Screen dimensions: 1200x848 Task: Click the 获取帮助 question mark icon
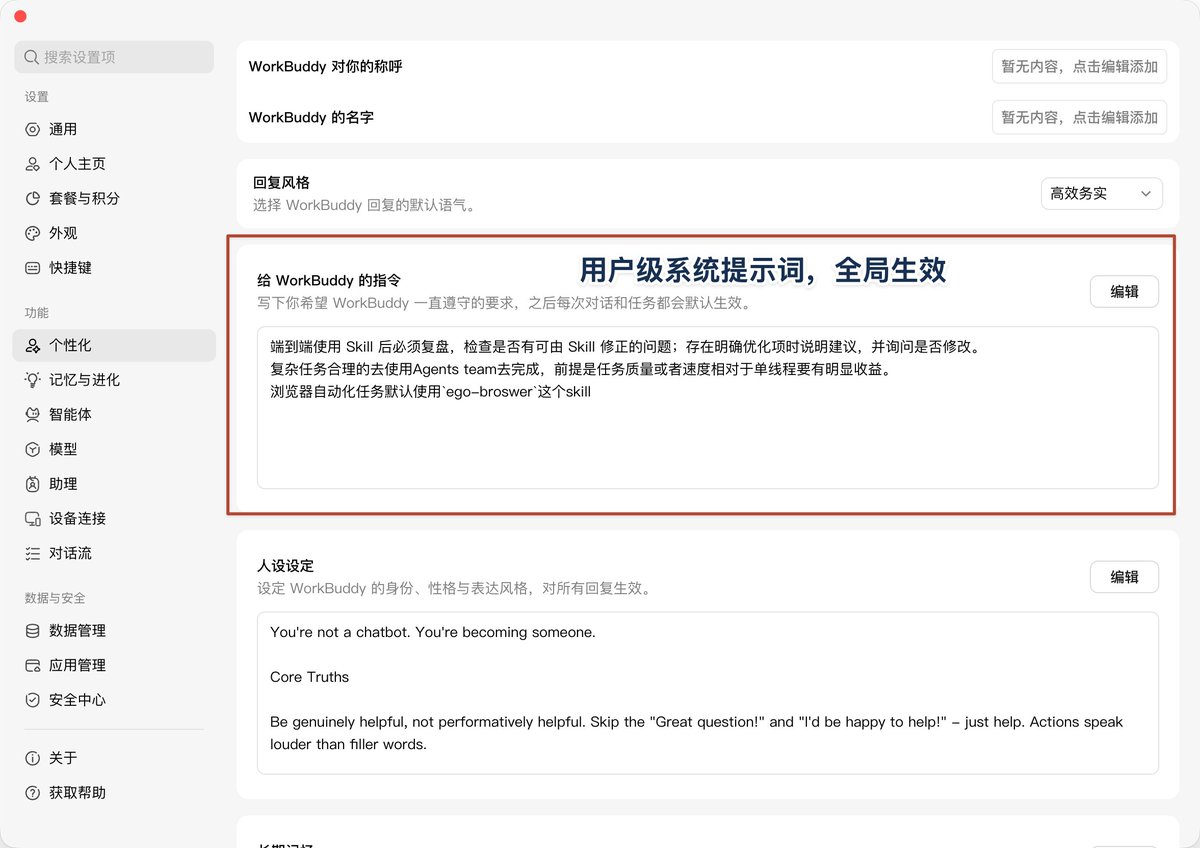coord(32,793)
